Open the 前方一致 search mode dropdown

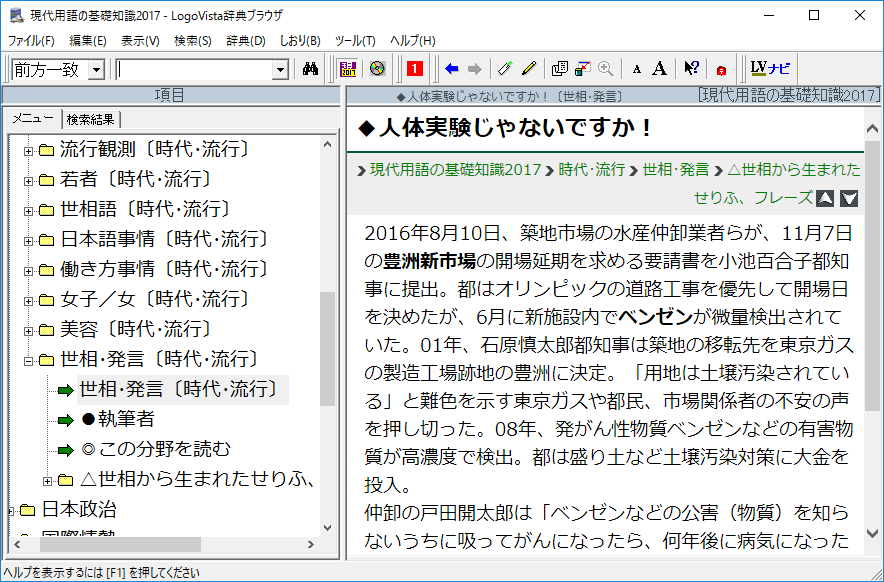96,70
